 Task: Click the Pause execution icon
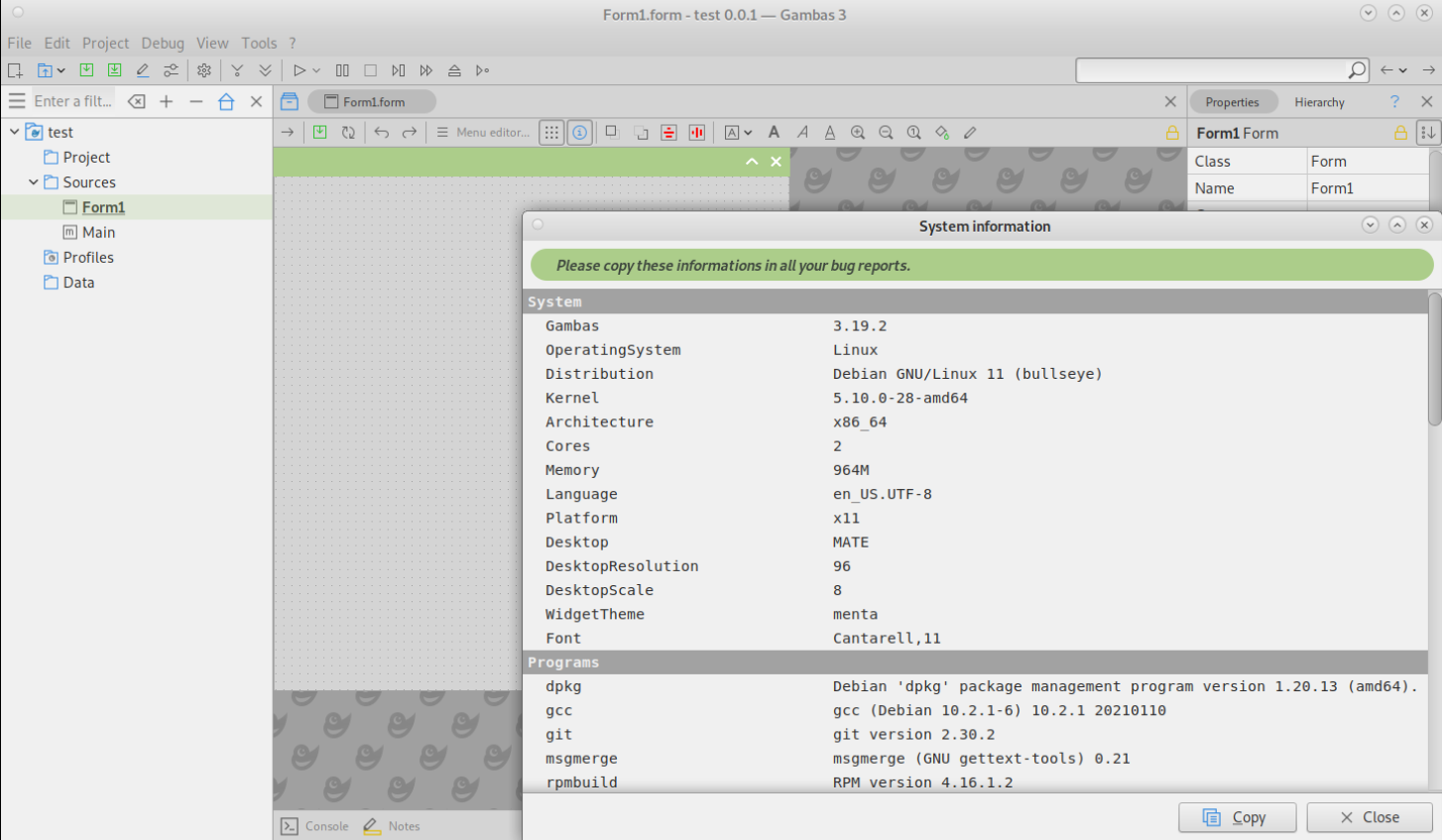tap(342, 70)
